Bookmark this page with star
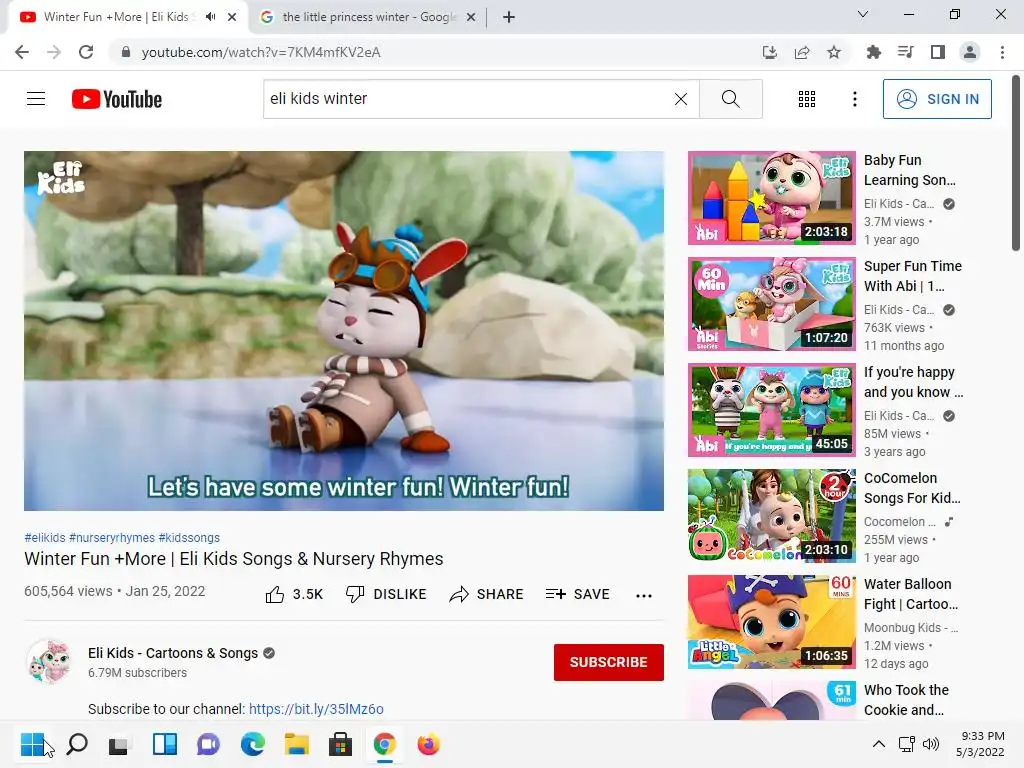This screenshot has height=768, width=1024. [x=834, y=52]
